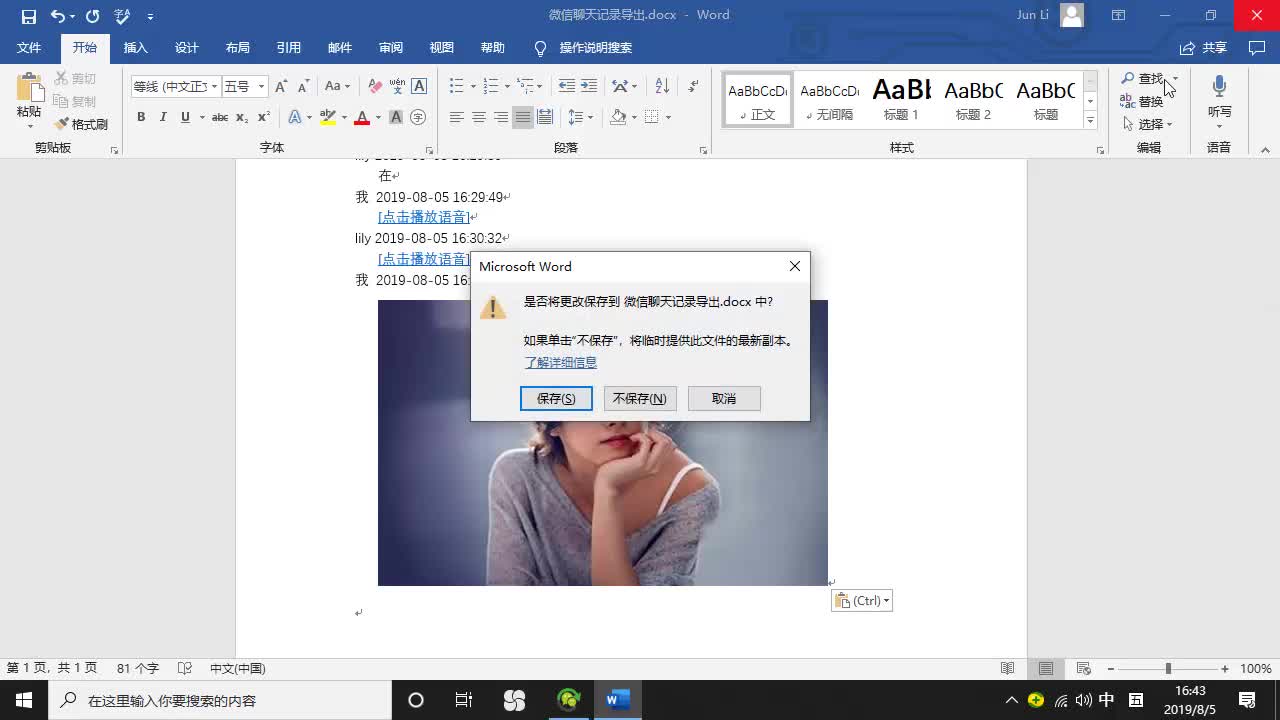The height and width of the screenshot is (720, 1280).
Task: Increase font size with grow font icon
Action: [281, 86]
